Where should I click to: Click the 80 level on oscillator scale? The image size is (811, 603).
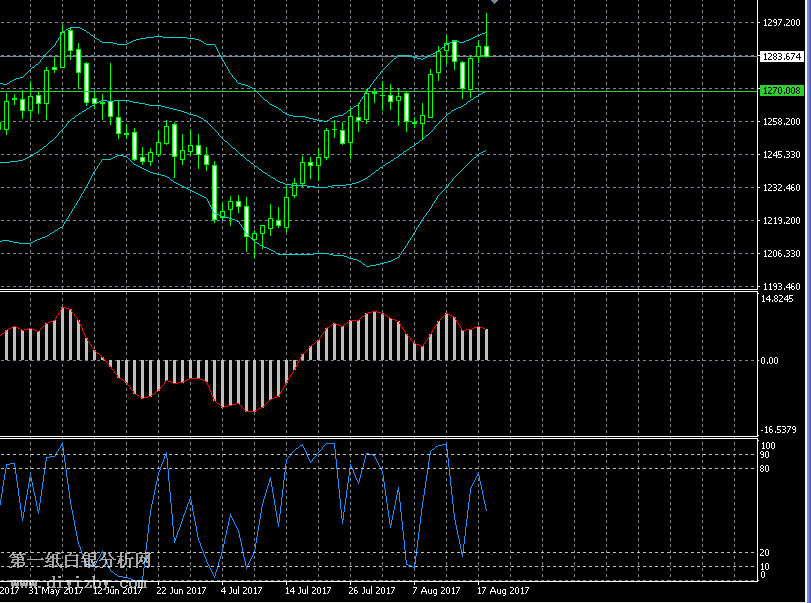click(x=765, y=468)
